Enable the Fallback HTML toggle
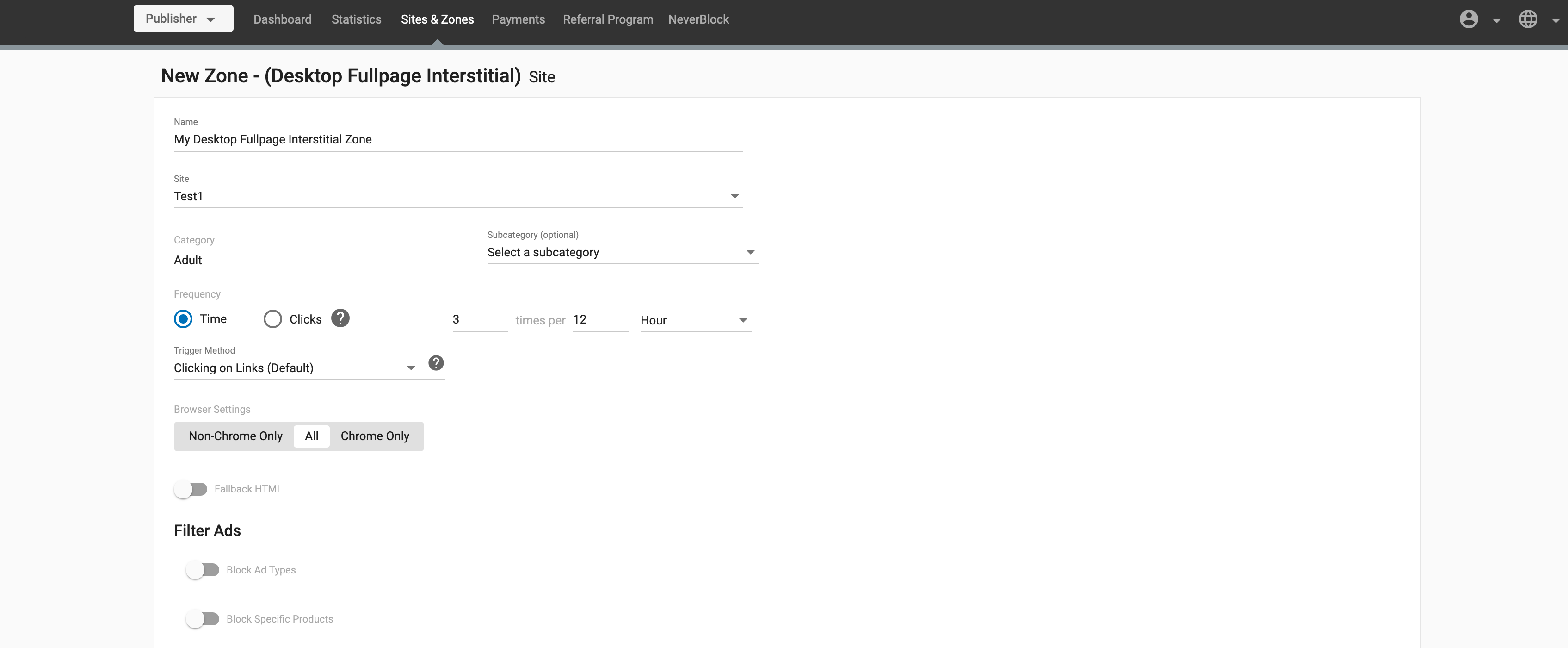Image resolution: width=1568 pixels, height=648 pixels. point(191,489)
